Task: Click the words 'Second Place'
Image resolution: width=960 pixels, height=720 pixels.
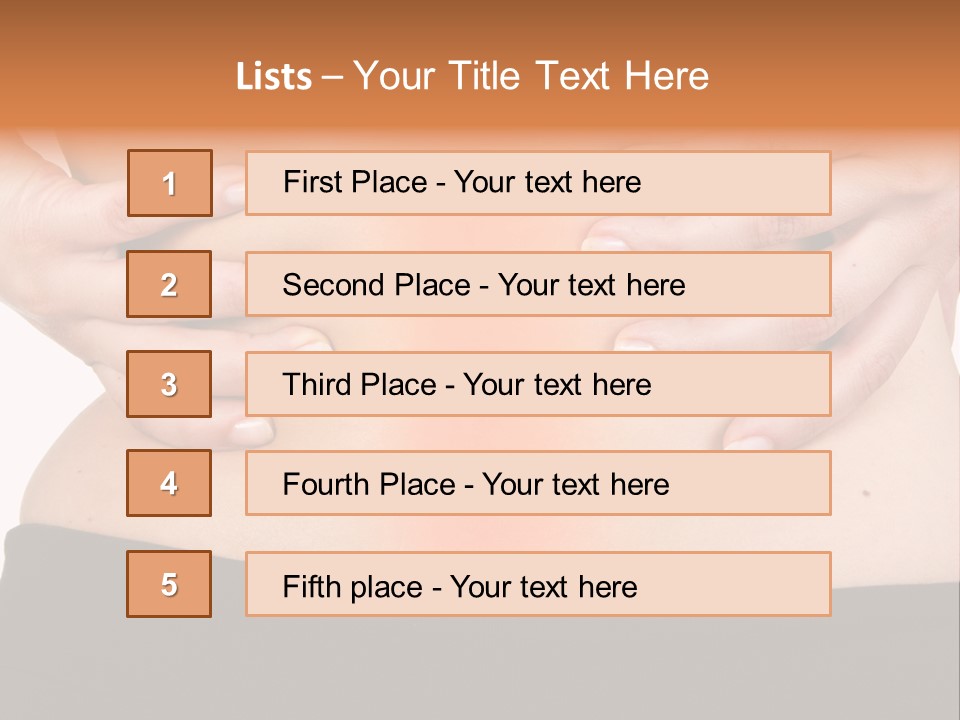Action: [x=377, y=285]
